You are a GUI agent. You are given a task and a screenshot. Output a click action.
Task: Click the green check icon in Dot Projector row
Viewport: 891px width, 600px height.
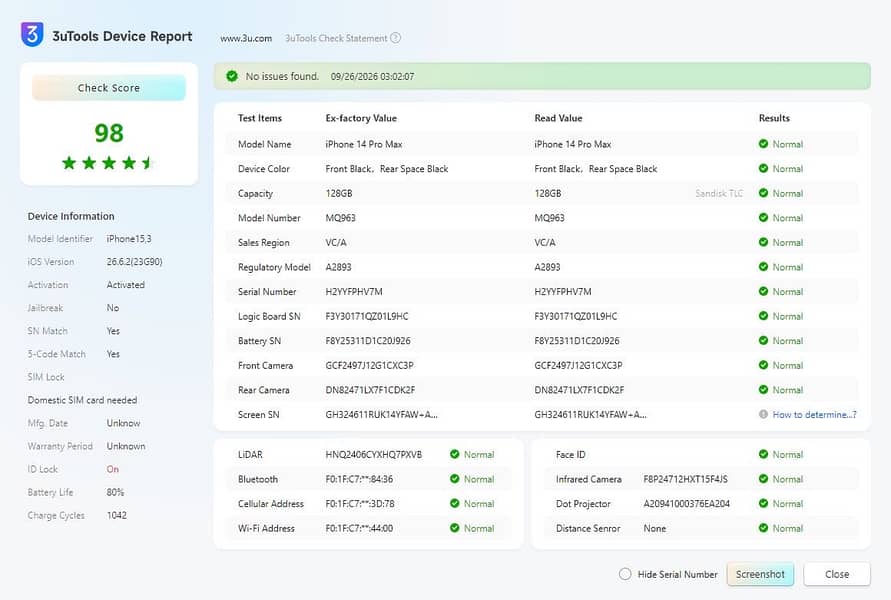(x=763, y=503)
